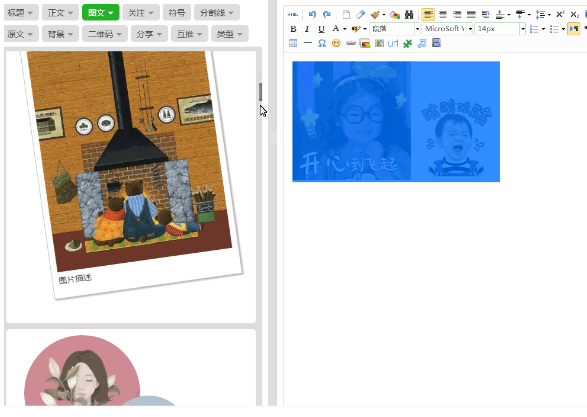Justify the text alignment
The height and width of the screenshot is (417, 587).
(471, 15)
